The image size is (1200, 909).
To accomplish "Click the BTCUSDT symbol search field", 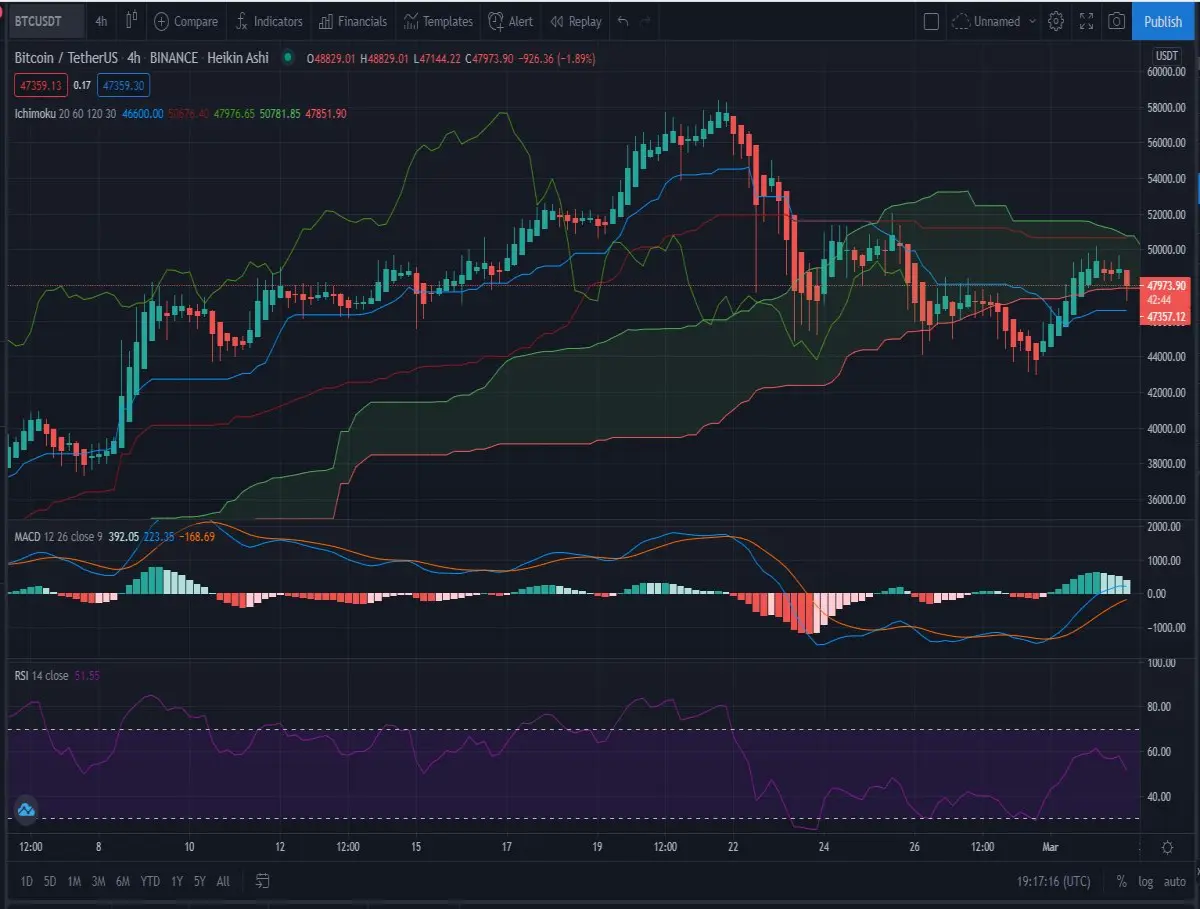I will pos(46,21).
